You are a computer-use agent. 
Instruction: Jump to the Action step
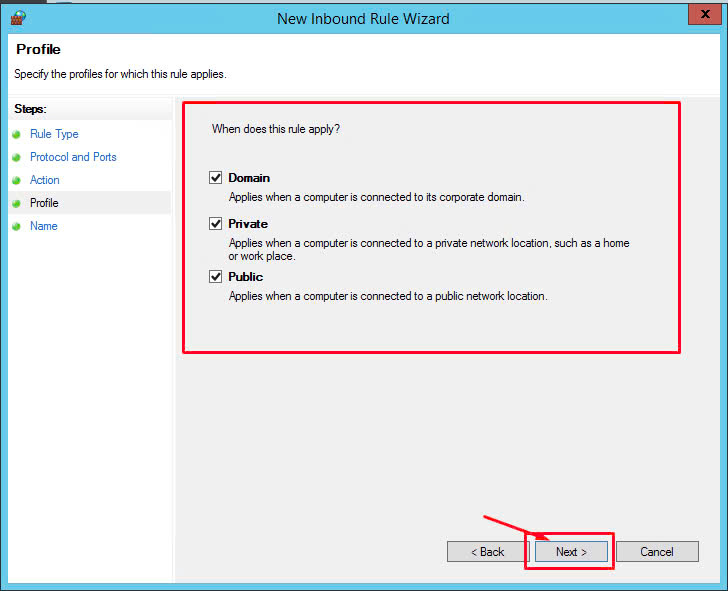(45, 180)
